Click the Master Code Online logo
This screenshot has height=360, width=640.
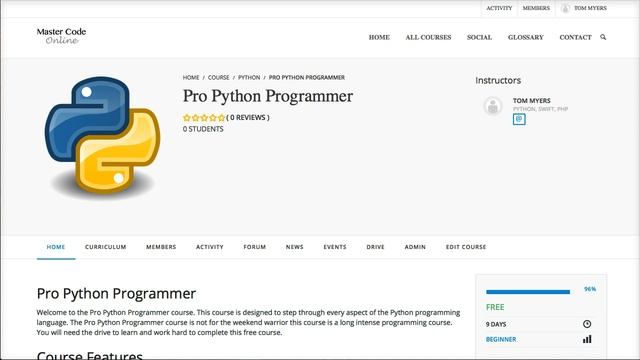click(x=61, y=36)
